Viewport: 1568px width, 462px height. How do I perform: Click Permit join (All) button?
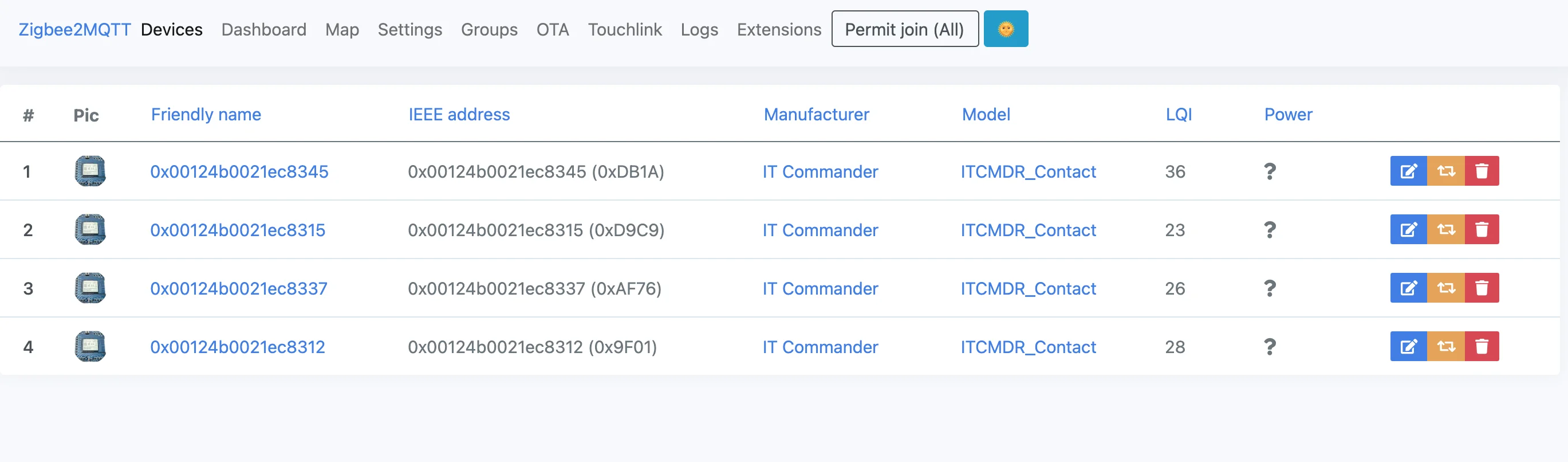pos(904,29)
